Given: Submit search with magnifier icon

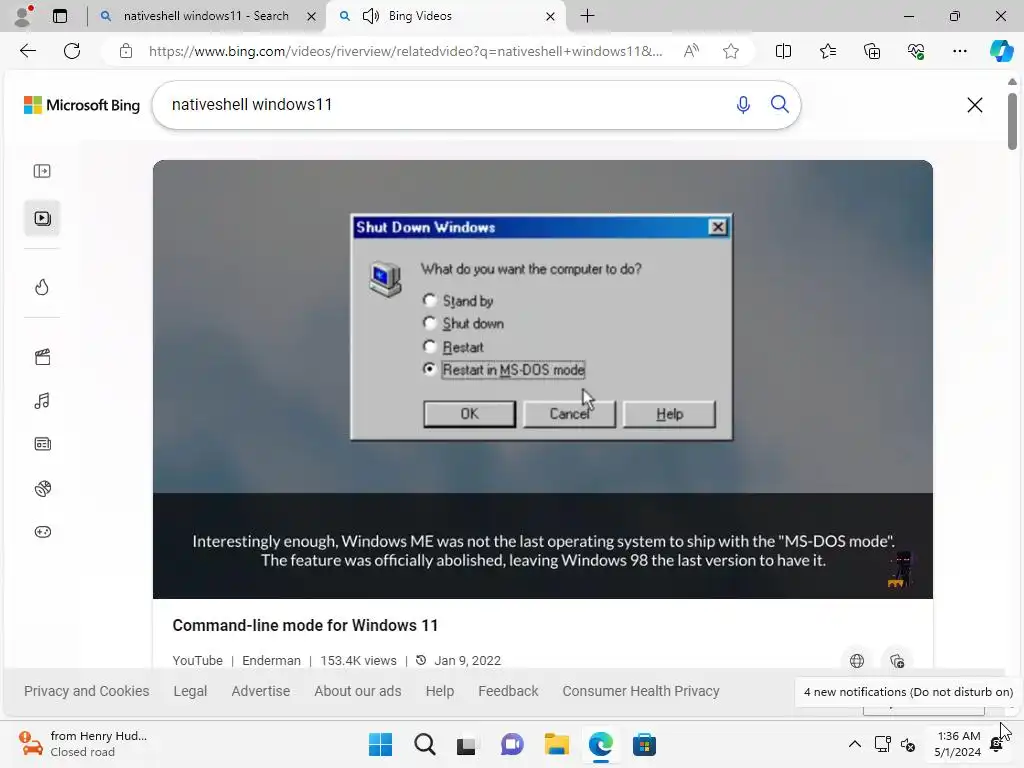Looking at the screenshot, I should pyautogui.click(x=779, y=104).
